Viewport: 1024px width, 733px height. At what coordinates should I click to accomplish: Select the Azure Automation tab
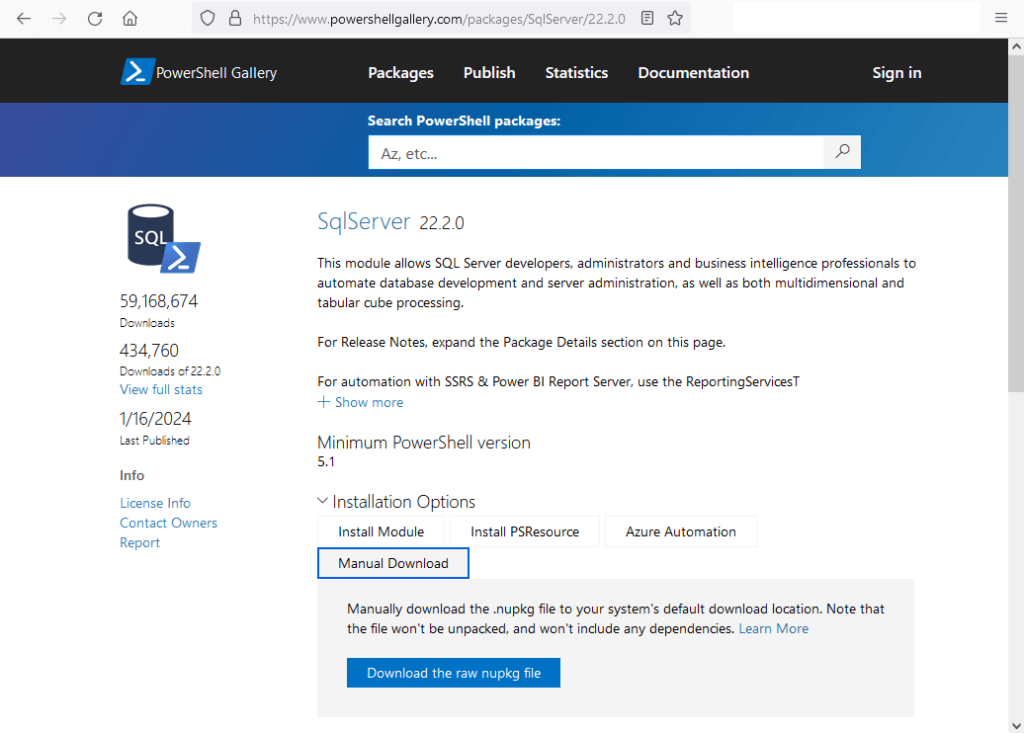[x=680, y=531]
